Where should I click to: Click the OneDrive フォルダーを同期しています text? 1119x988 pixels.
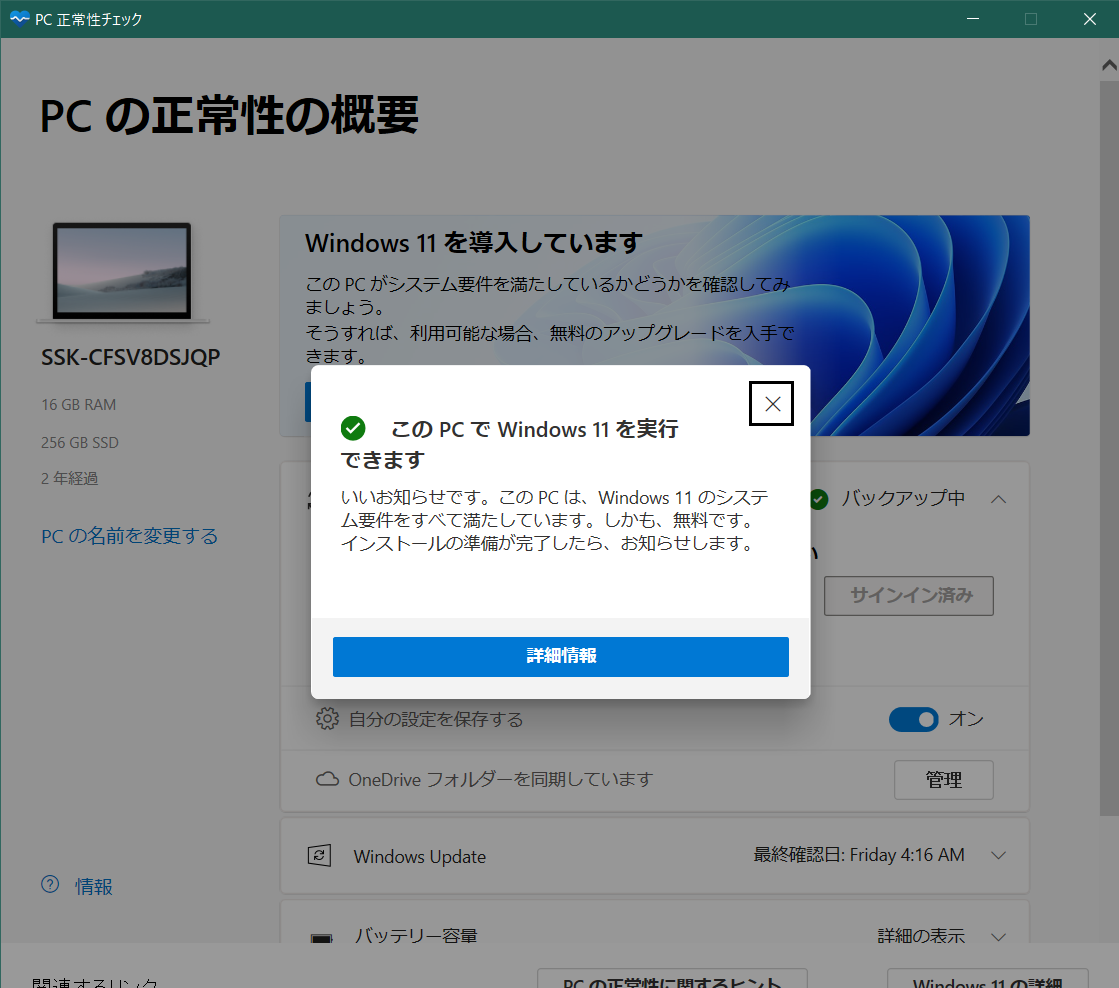(500, 779)
